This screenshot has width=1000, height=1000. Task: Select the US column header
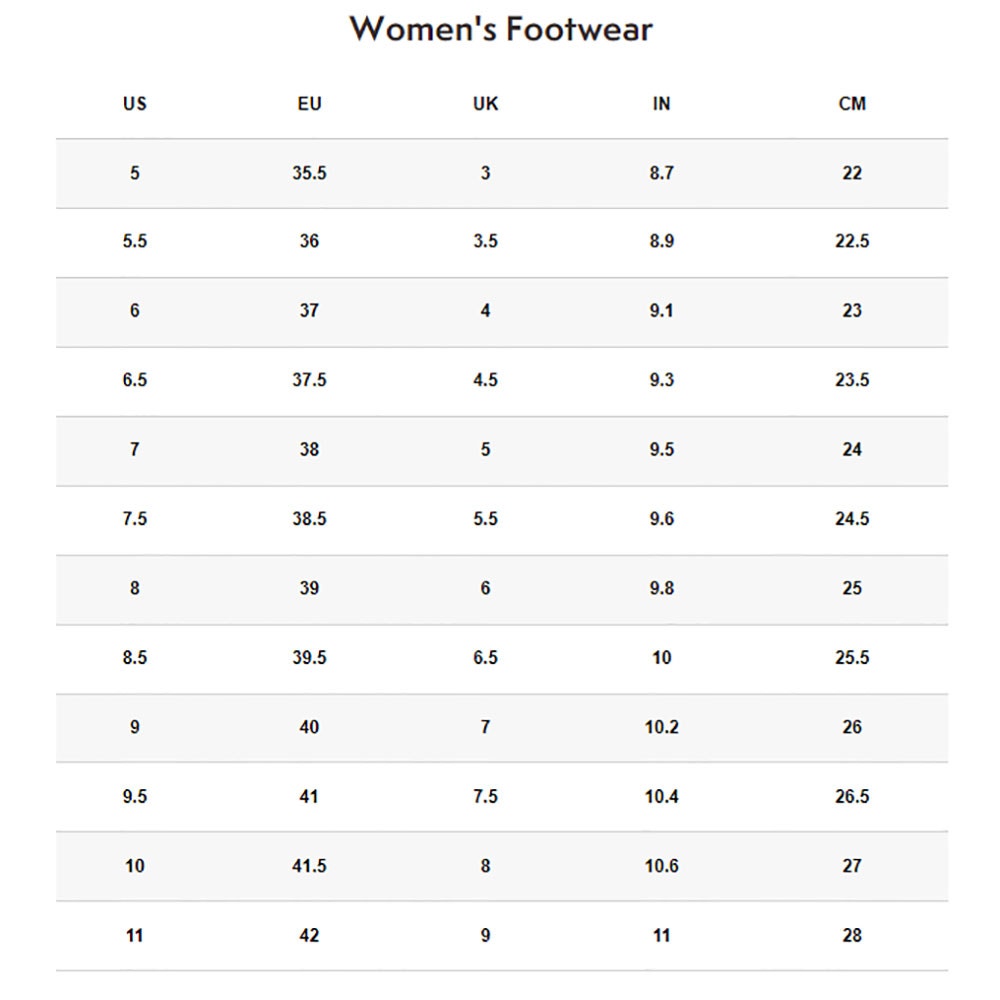(135, 103)
